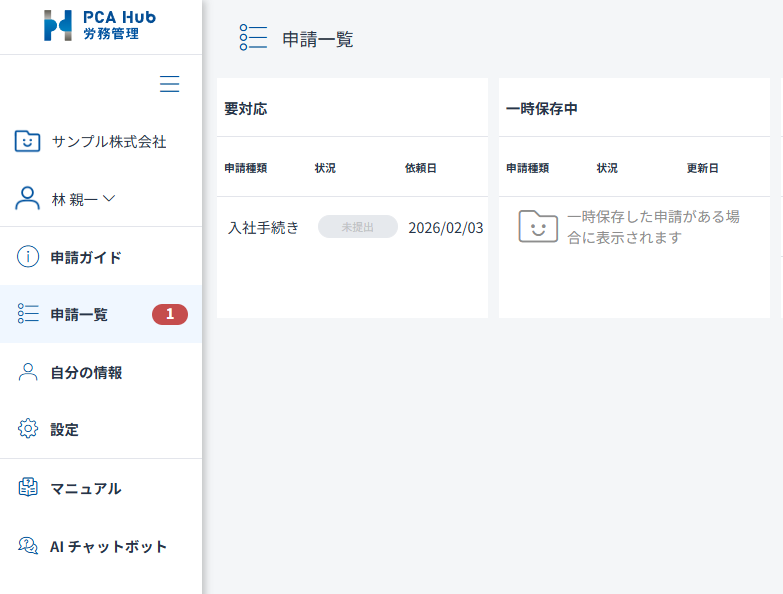The width and height of the screenshot is (783, 594).
Task: Click the 未提出 status badge
Action: [x=357, y=227]
